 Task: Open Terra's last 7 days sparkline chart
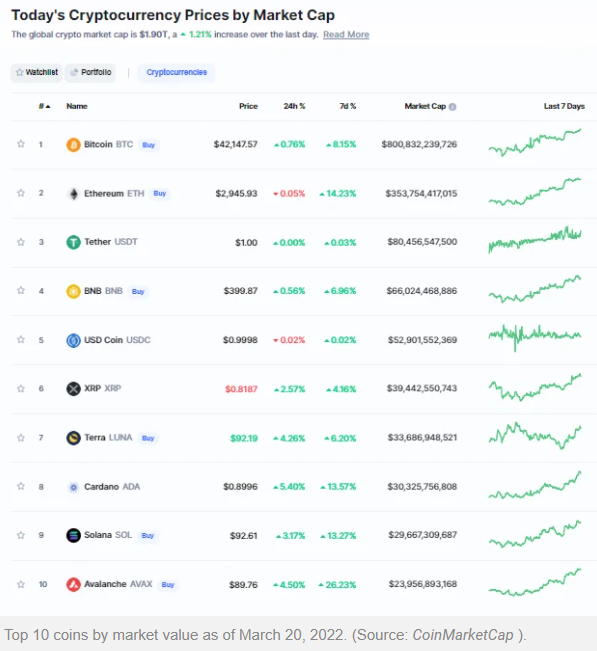pos(535,436)
